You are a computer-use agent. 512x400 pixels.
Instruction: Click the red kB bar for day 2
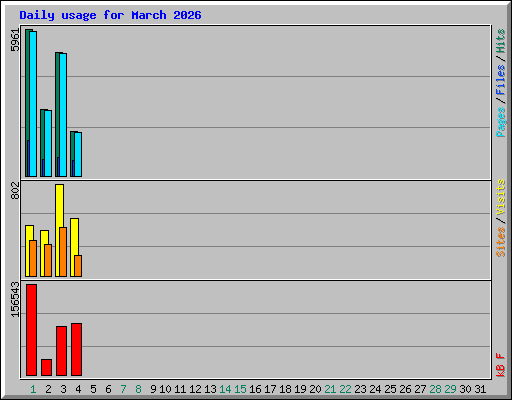46,367
